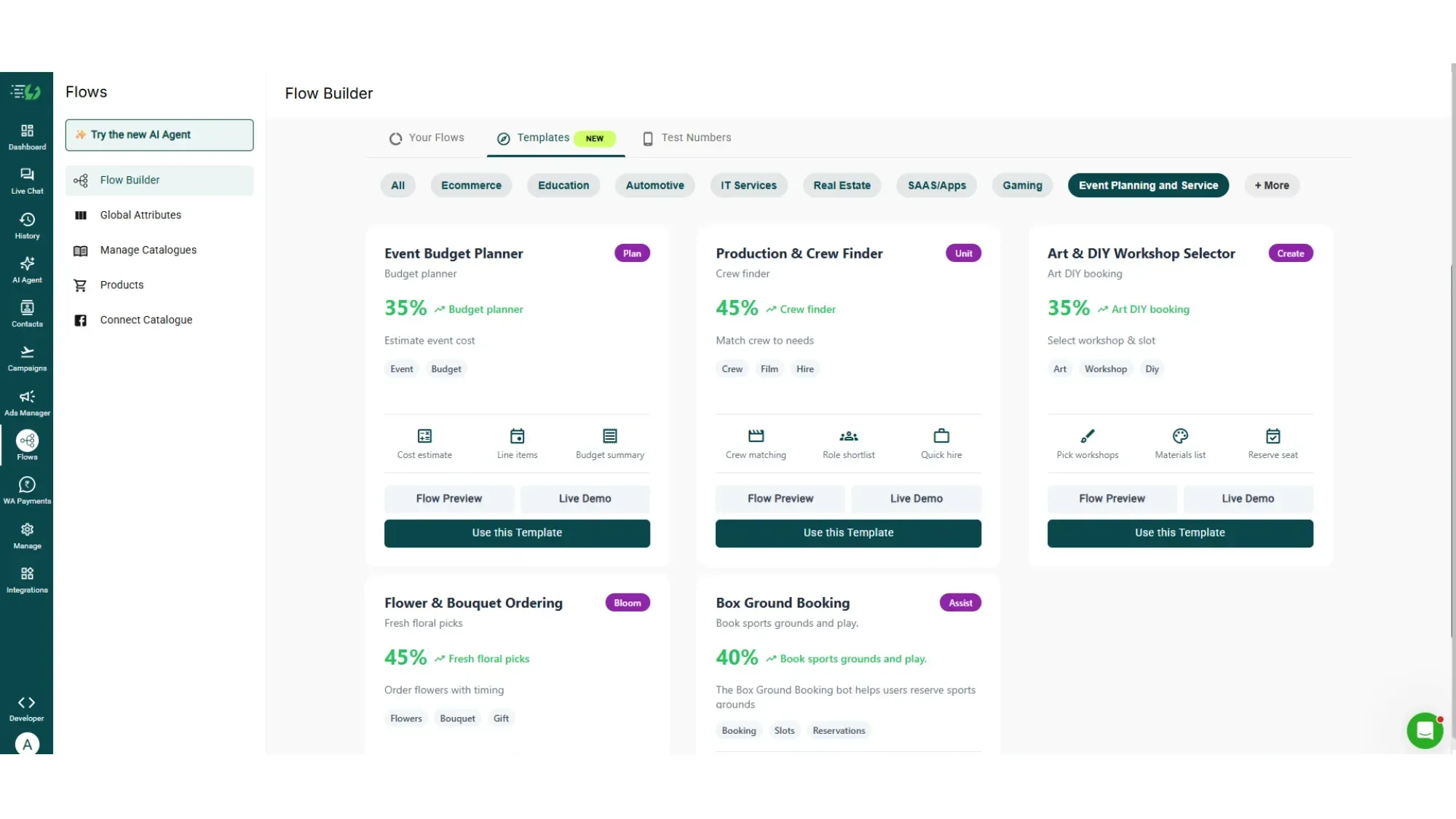The image size is (1456, 819).
Task: Open the Manage gear icon
Action: pos(27,536)
